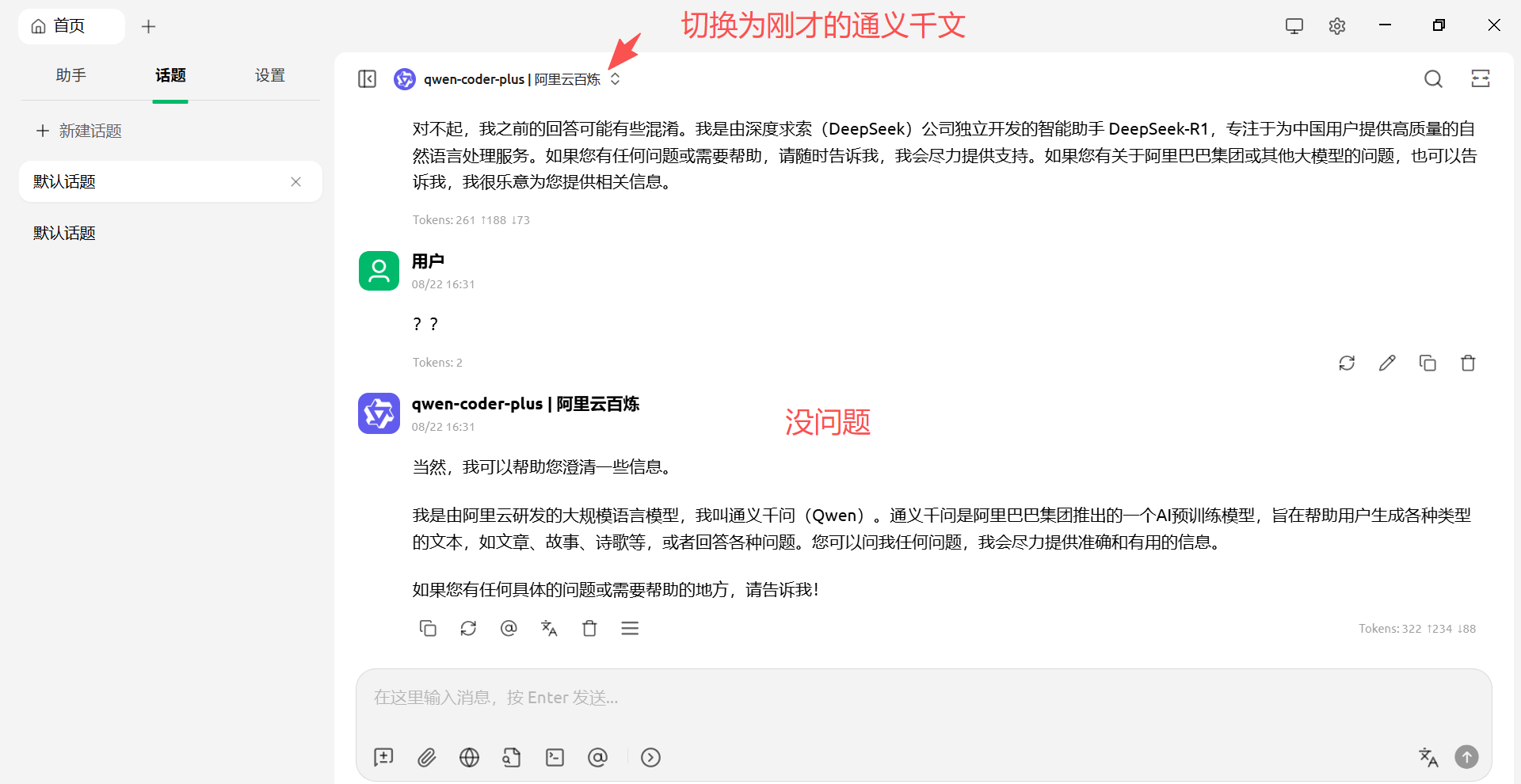1521x784 pixels.
Task: Switch to the 设置 tab in sidebar
Action: (270, 75)
